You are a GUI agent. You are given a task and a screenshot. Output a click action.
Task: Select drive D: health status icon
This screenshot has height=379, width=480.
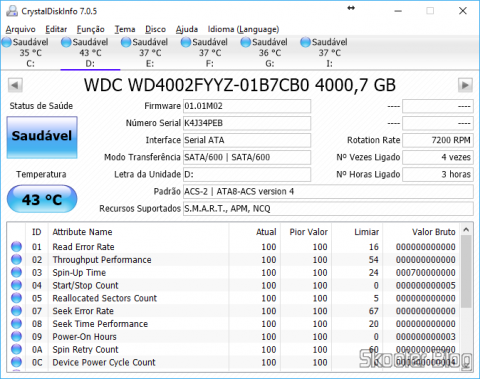(x=66, y=42)
